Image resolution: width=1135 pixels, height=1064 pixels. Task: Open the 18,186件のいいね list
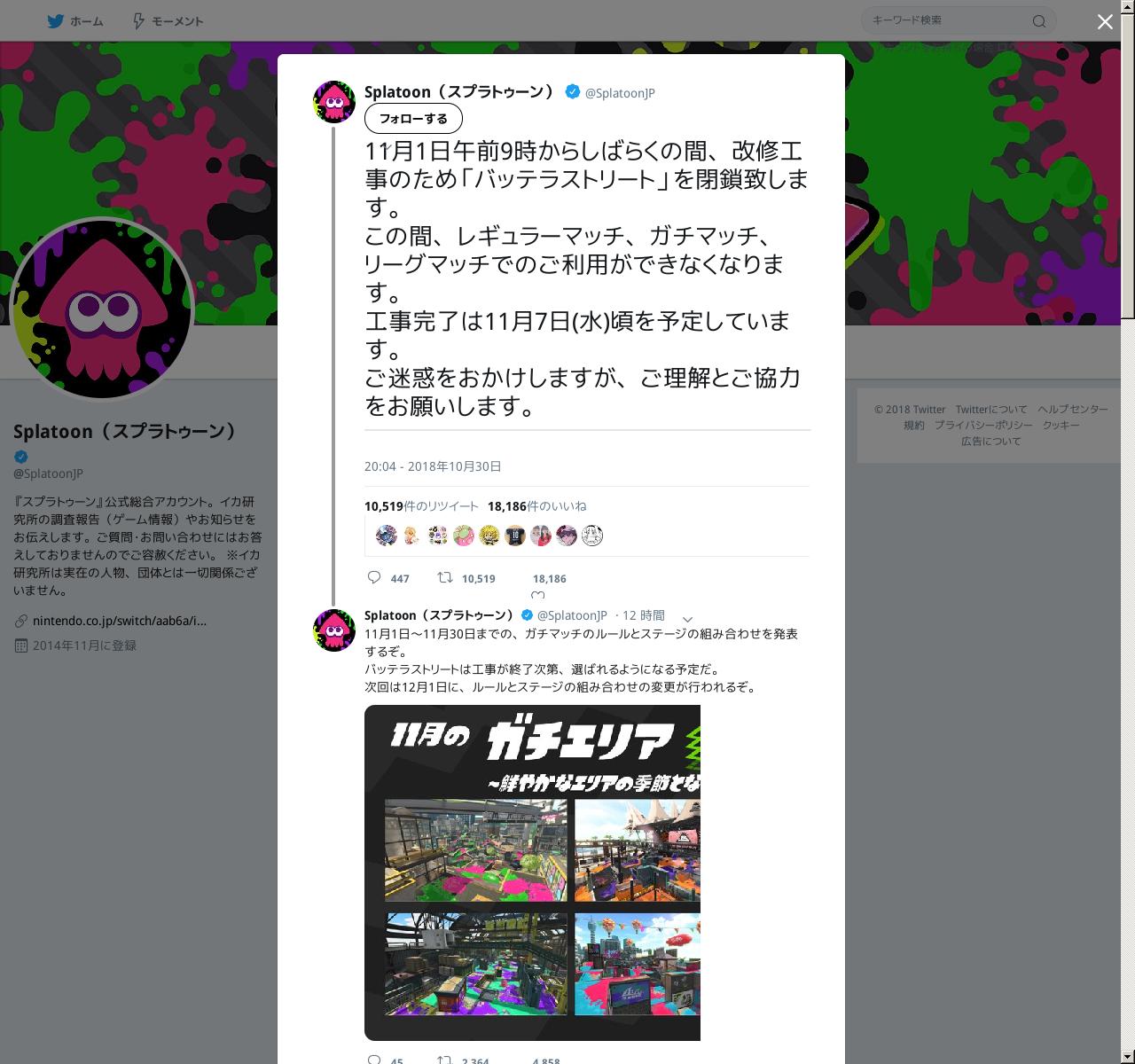coord(536,506)
